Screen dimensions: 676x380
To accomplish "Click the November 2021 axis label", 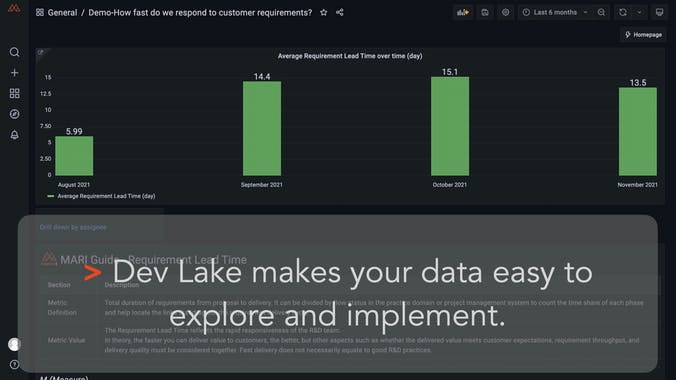I will point(638,185).
